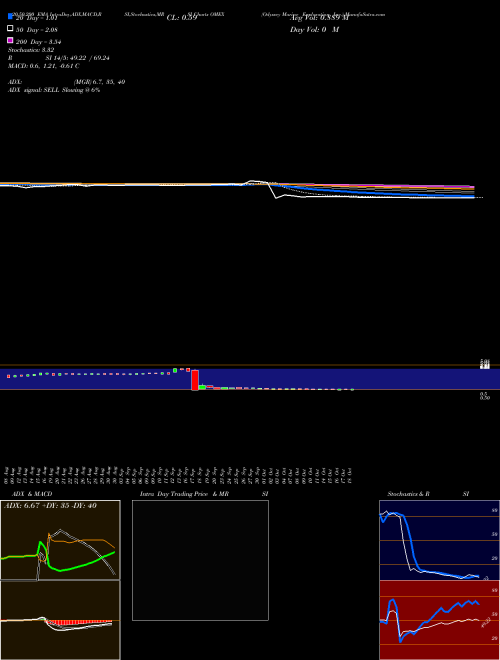Click the large red candle in the price strip
The image size is (500, 660).
click(x=195, y=380)
